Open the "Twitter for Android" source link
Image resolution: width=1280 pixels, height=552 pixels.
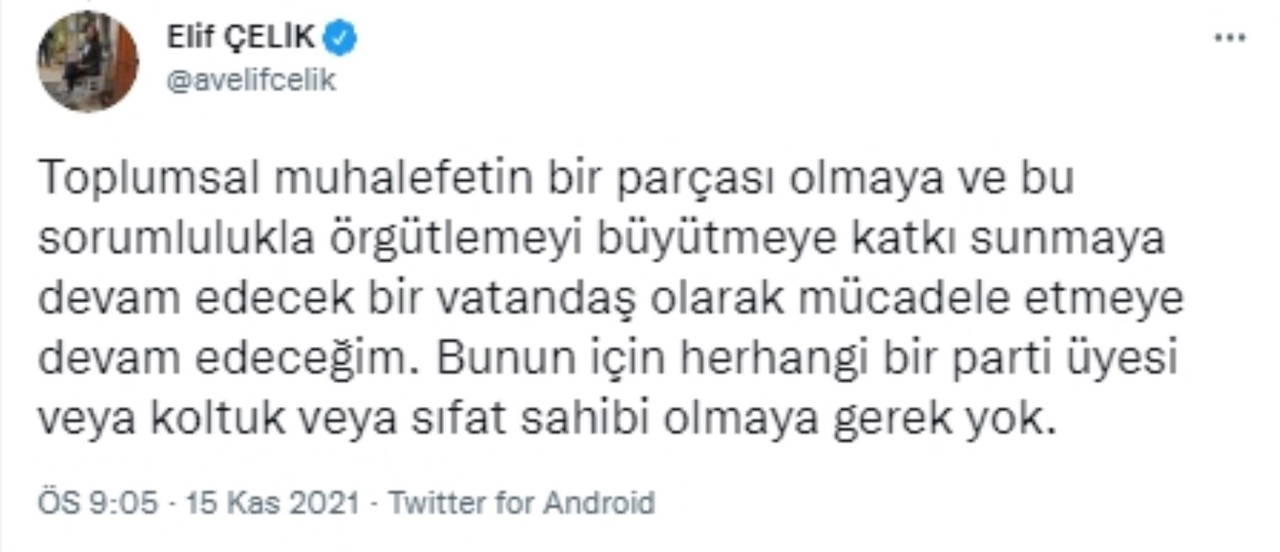[521, 502]
